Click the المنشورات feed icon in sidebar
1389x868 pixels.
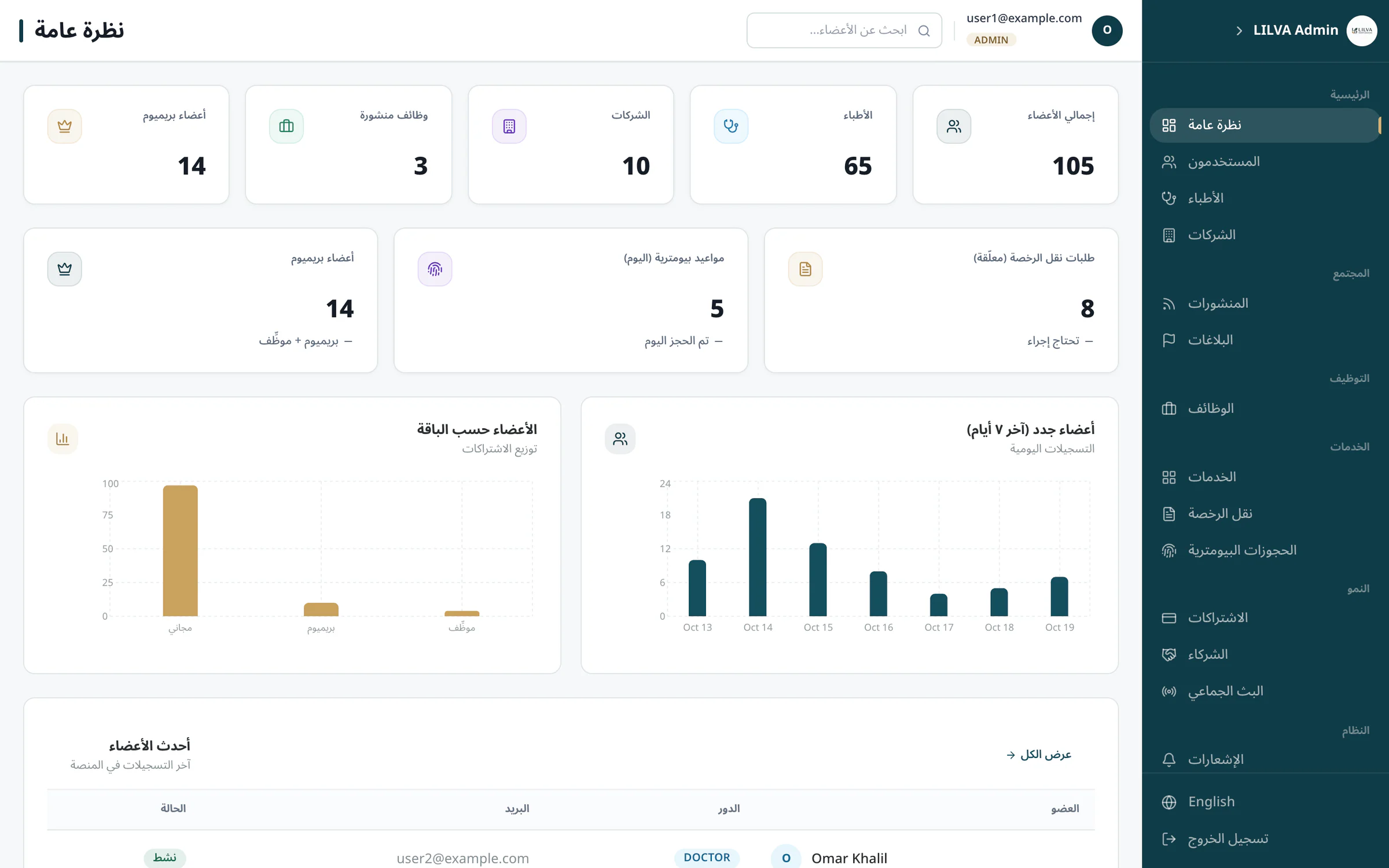(1168, 304)
